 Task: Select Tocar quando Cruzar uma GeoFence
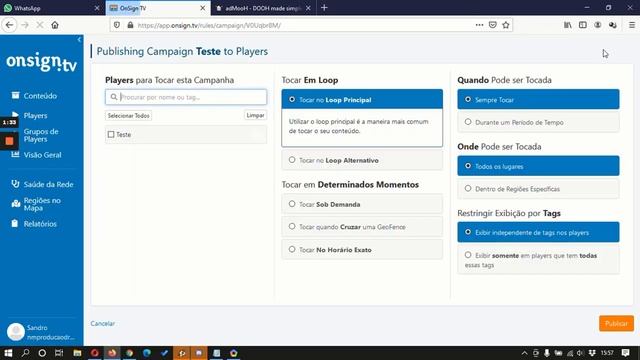point(362,227)
